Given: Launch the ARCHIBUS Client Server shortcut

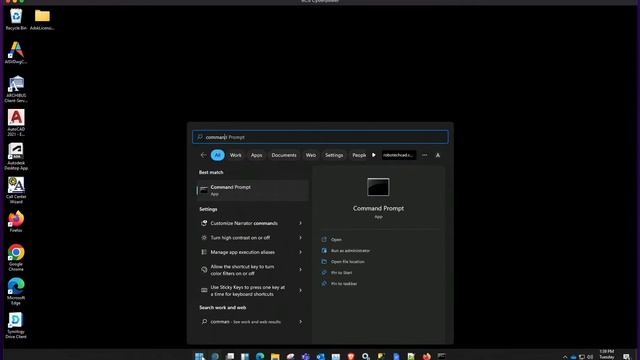Looking at the screenshot, I should (16, 89).
